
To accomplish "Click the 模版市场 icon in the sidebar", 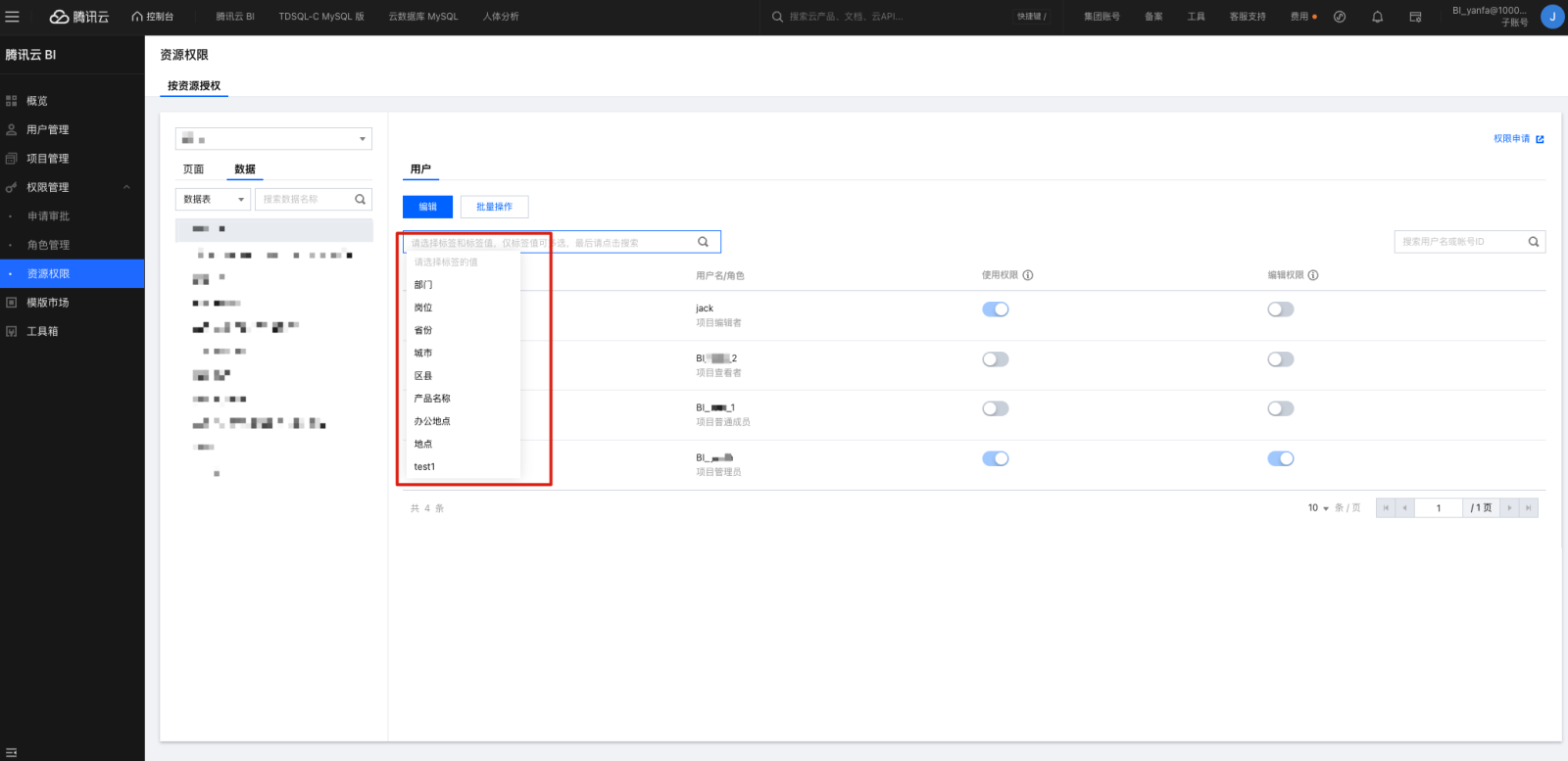I will pos(12,303).
